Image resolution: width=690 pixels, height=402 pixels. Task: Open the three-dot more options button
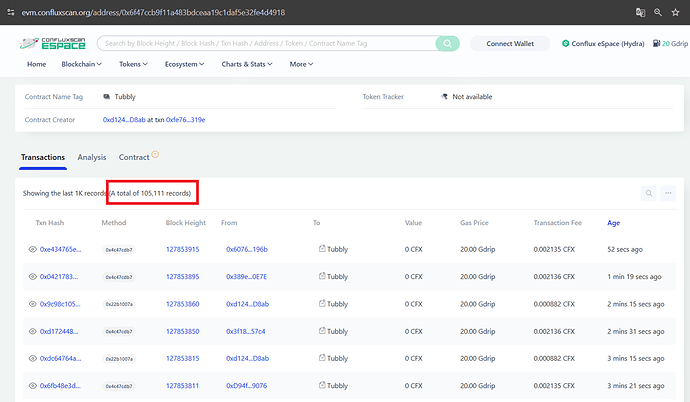point(668,193)
